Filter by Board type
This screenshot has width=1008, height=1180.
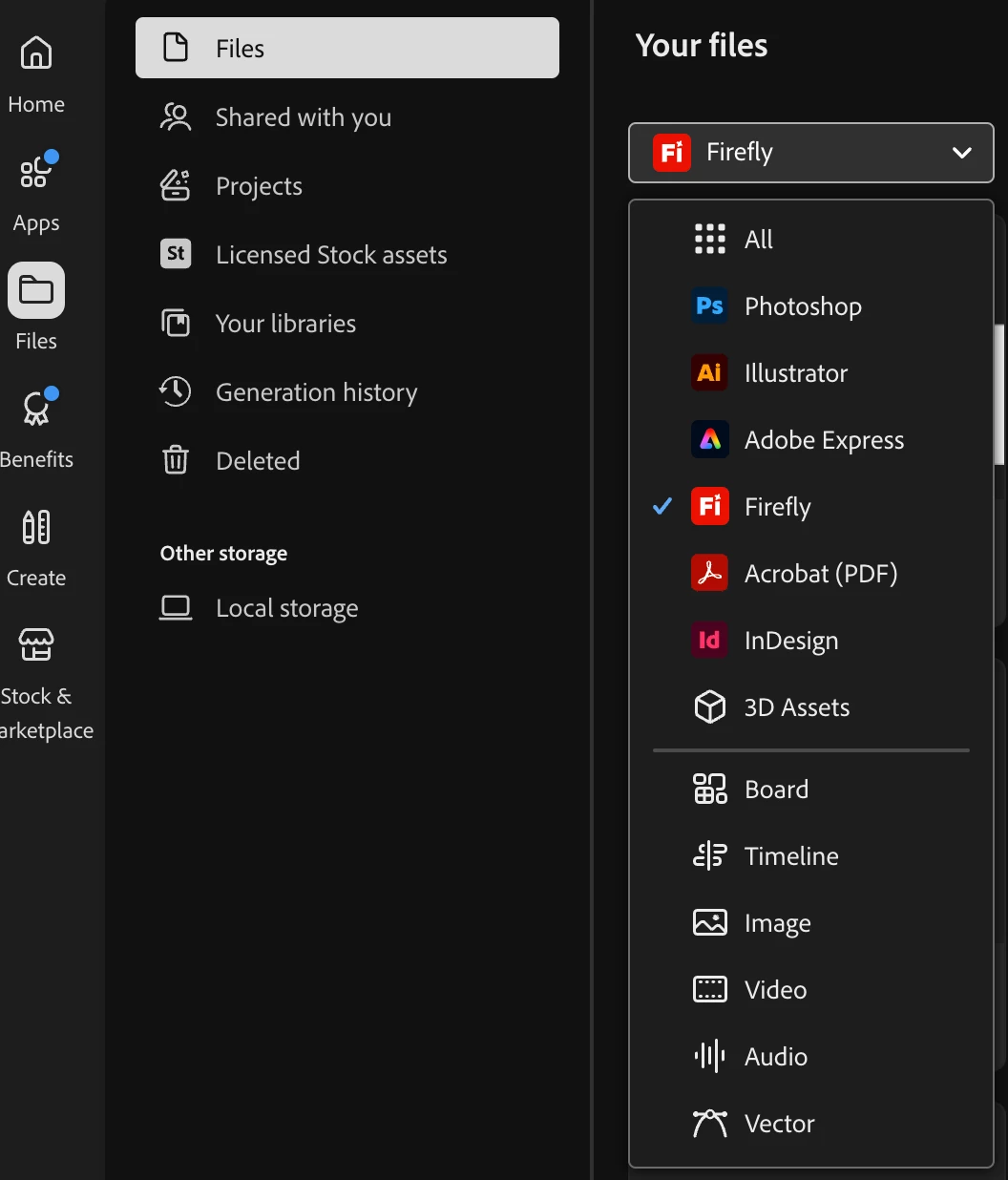811,790
